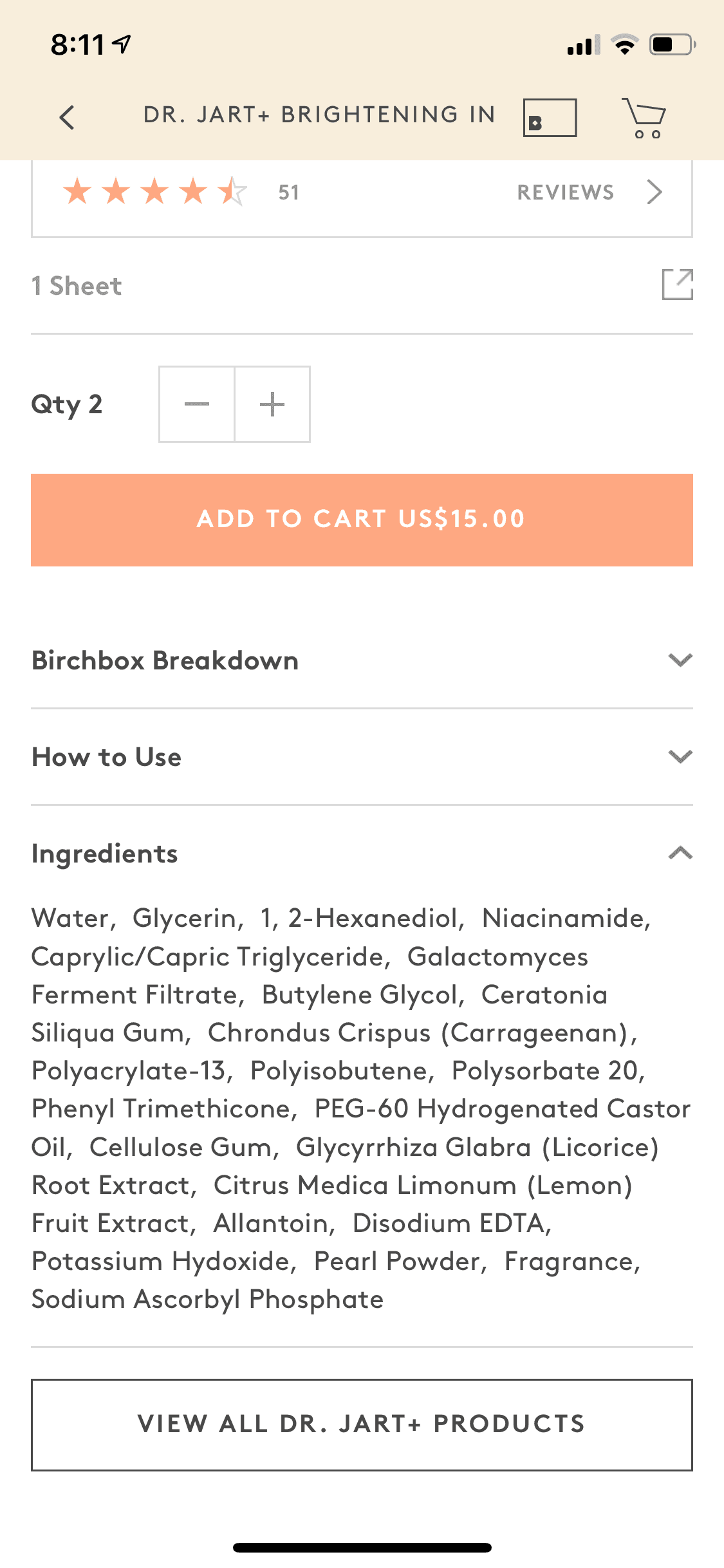The image size is (724, 1568).
Task: Tap the back arrow in header
Action: pyautogui.click(x=67, y=117)
